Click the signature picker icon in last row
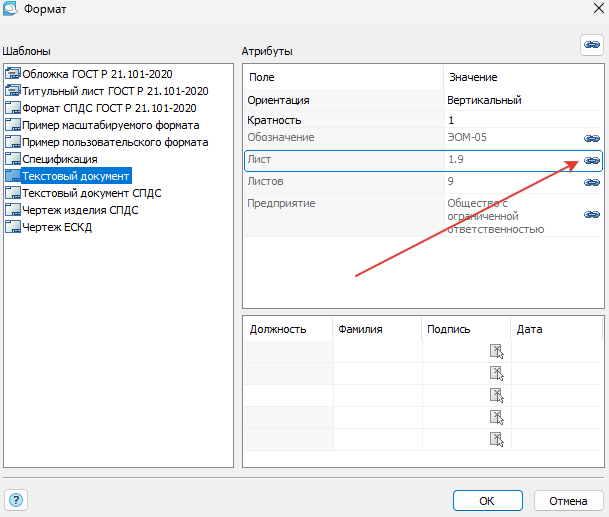The width and height of the screenshot is (609, 517). [495, 439]
